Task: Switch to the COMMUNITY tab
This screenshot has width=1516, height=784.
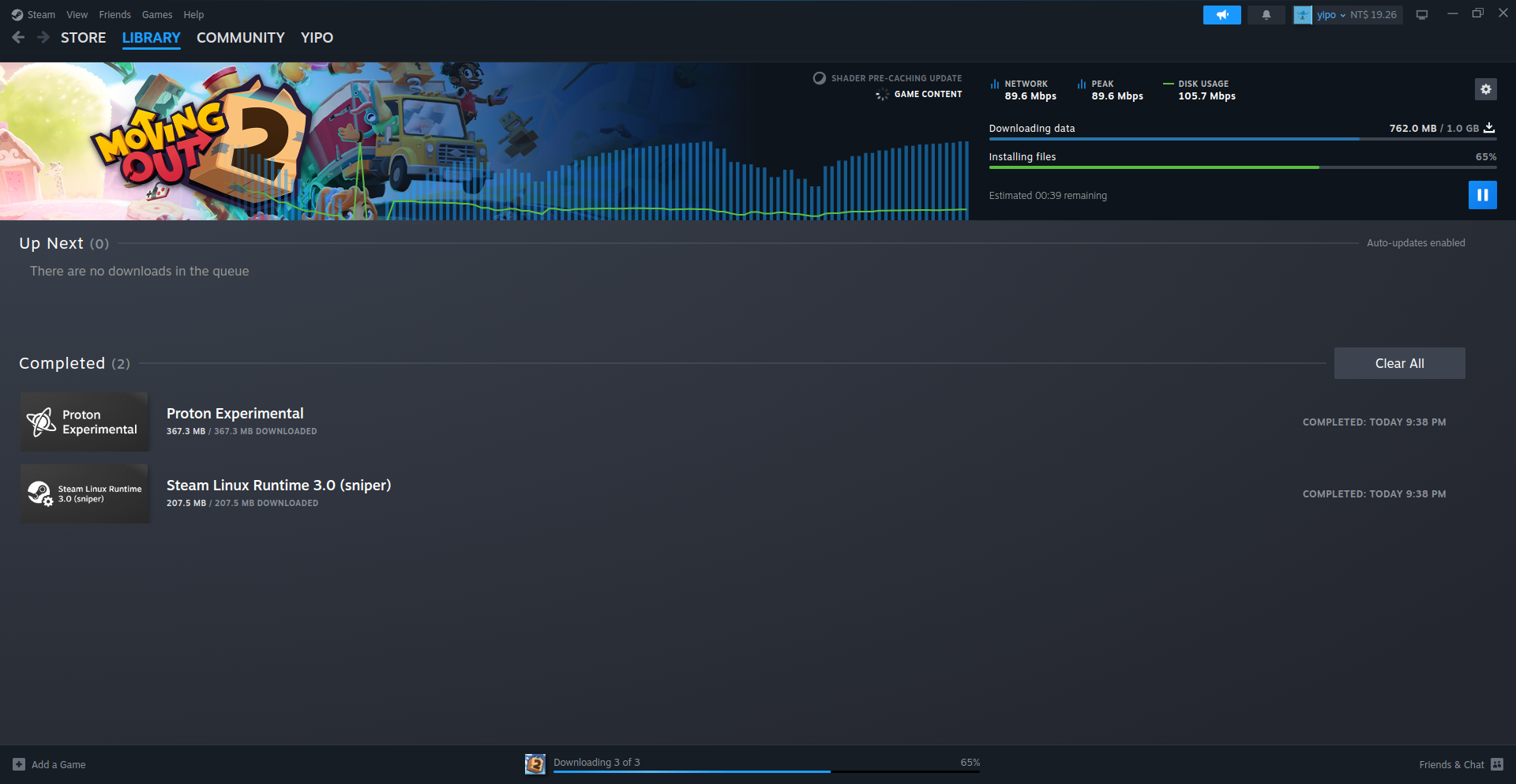Action: pos(240,38)
